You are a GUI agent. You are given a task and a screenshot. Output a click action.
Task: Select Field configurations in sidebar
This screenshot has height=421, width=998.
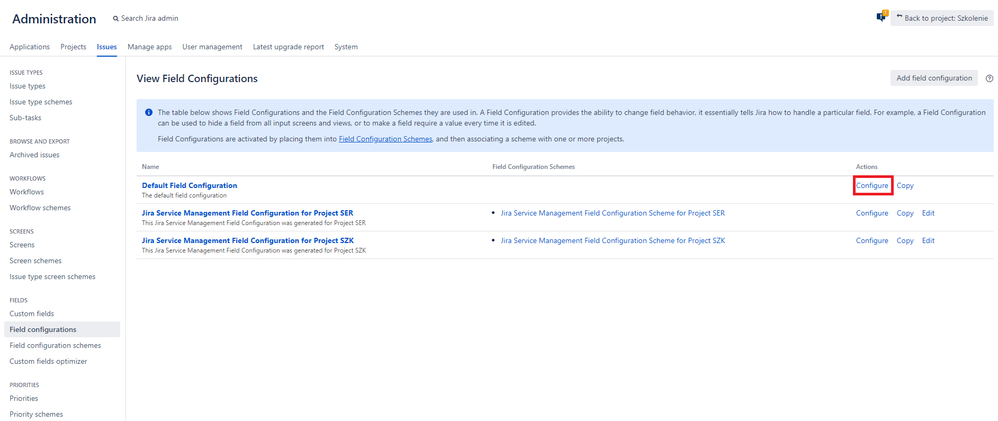[x=62, y=329]
